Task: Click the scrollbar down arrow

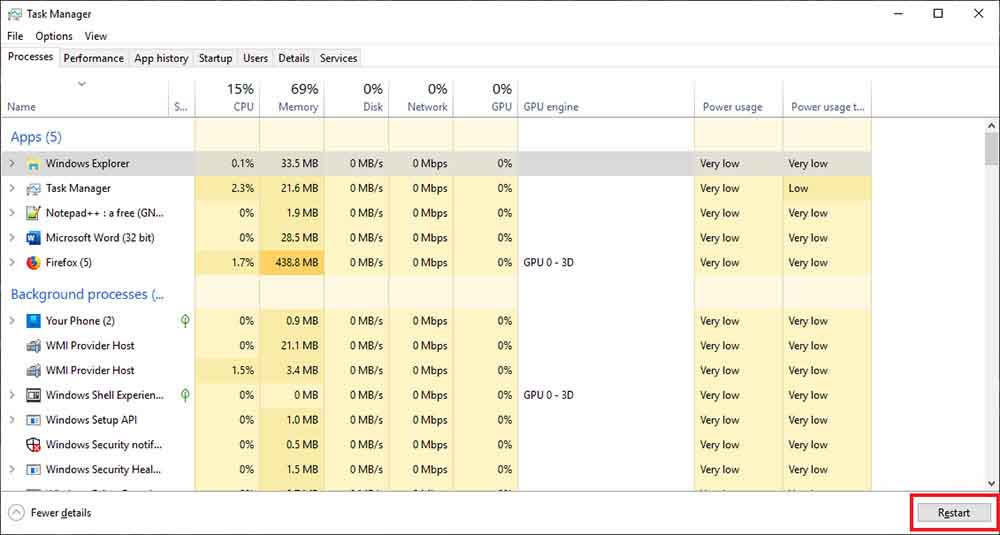Action: [x=990, y=483]
